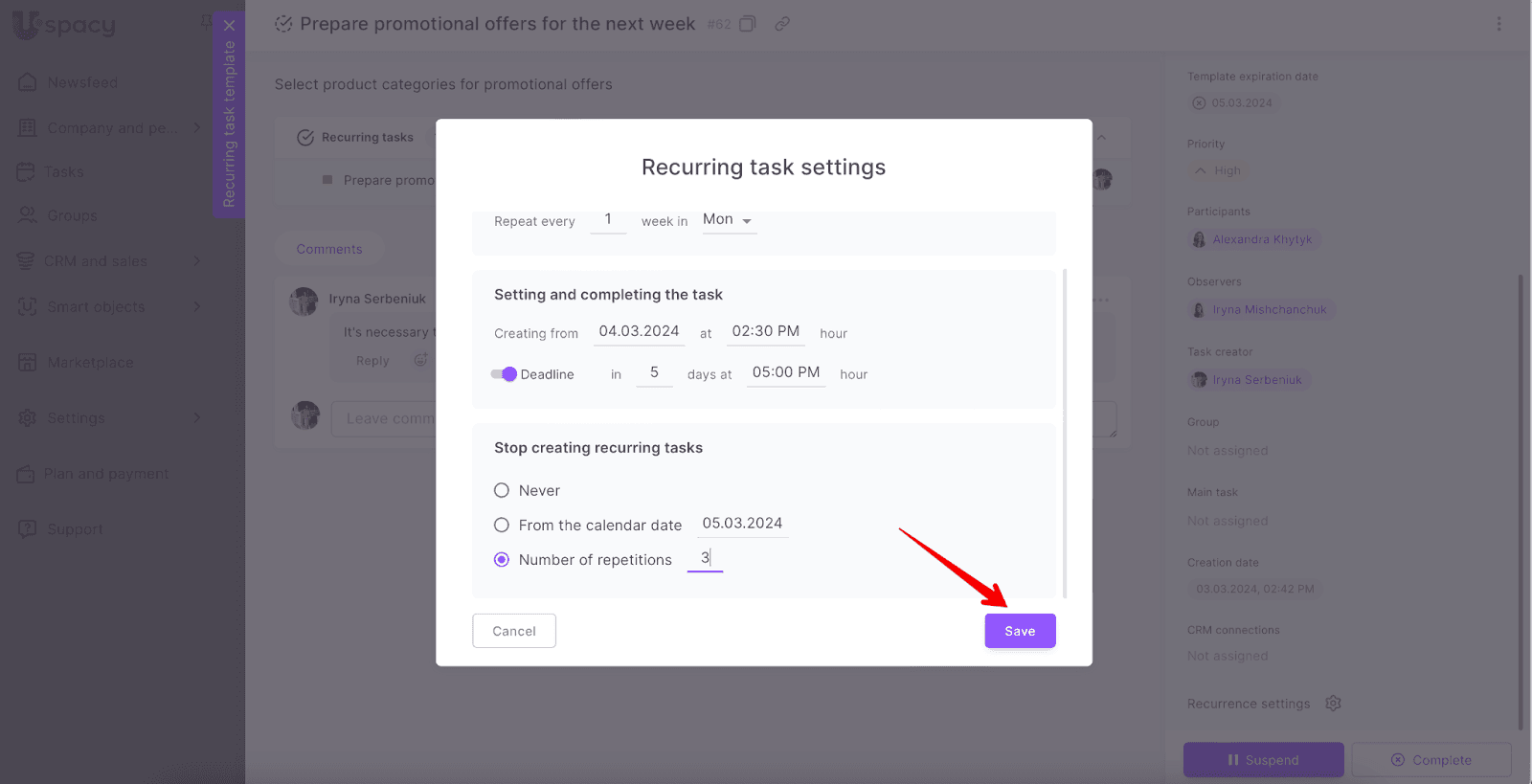This screenshot has width=1532, height=784.
Task: Click the Plan and payment icon
Action: tap(26, 474)
